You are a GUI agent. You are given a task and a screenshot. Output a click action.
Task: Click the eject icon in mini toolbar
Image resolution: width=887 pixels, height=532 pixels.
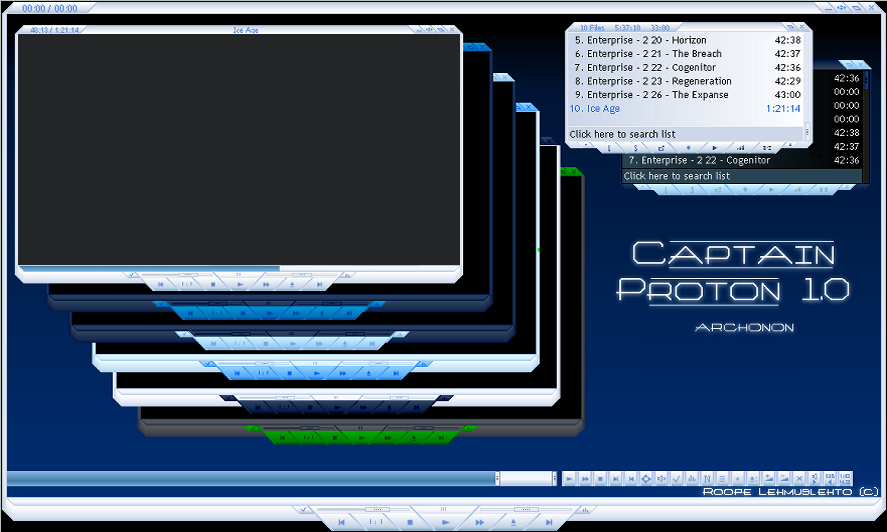coord(753,479)
